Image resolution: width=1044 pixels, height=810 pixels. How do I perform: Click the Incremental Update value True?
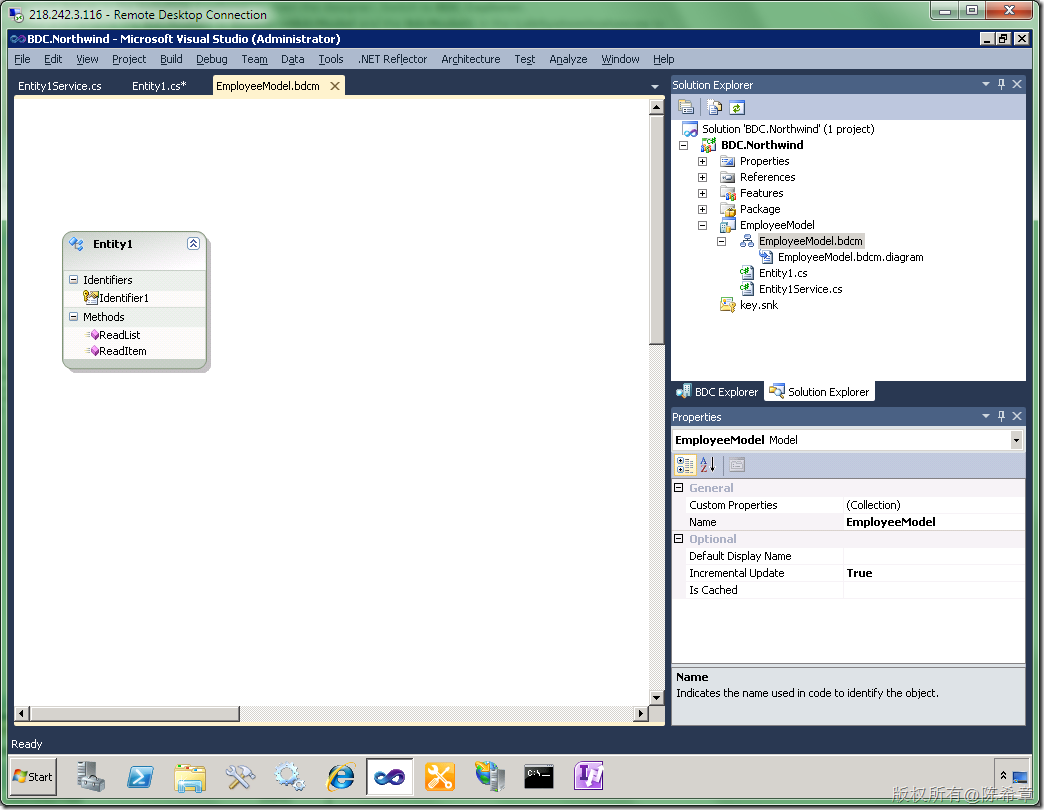[x=859, y=573]
